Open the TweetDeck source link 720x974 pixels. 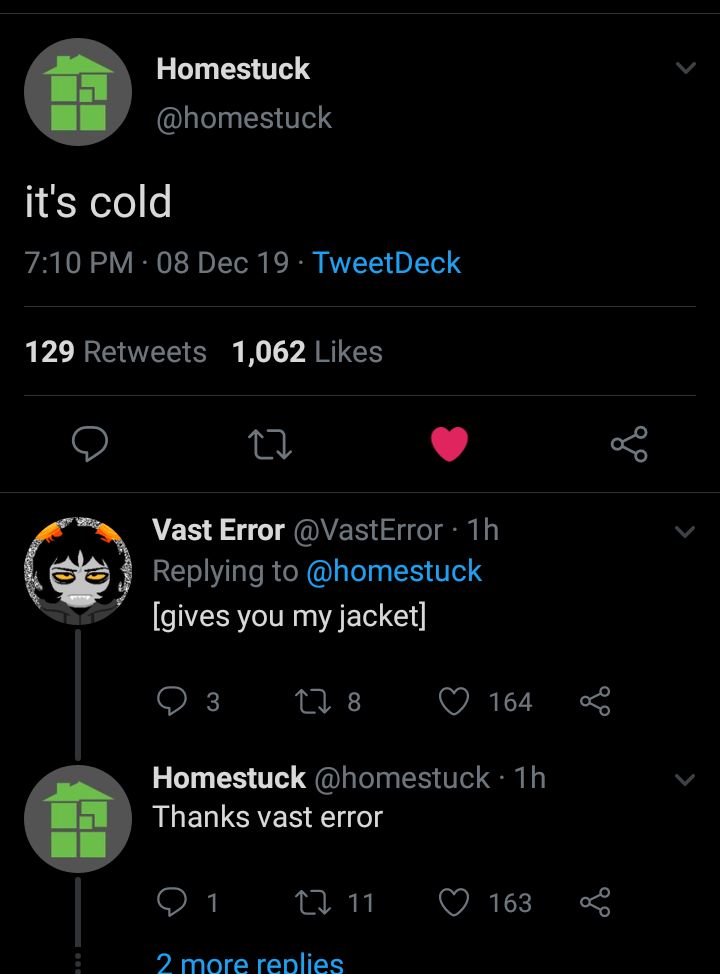click(x=386, y=263)
